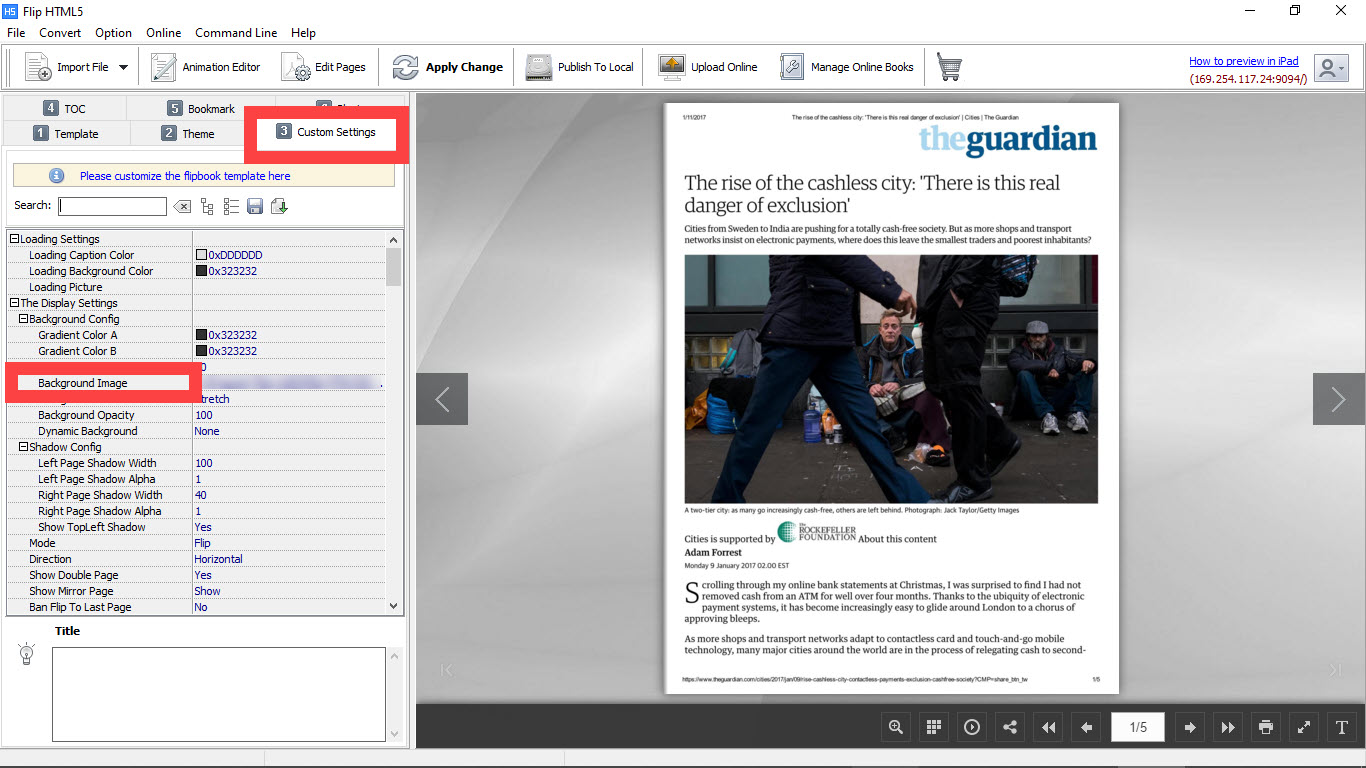Flip backward using large left chevron

442,399
